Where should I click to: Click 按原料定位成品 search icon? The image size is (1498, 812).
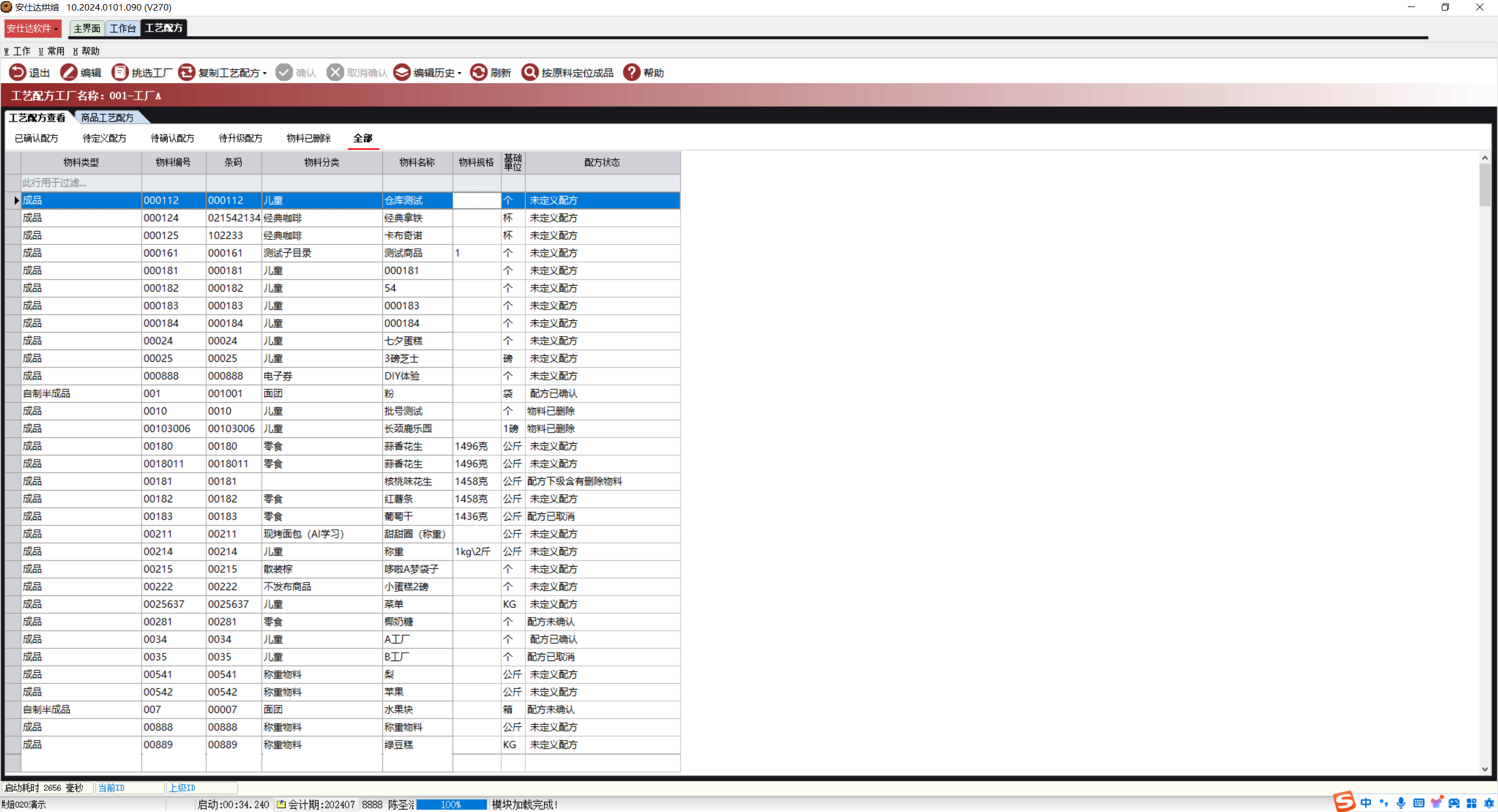point(529,73)
